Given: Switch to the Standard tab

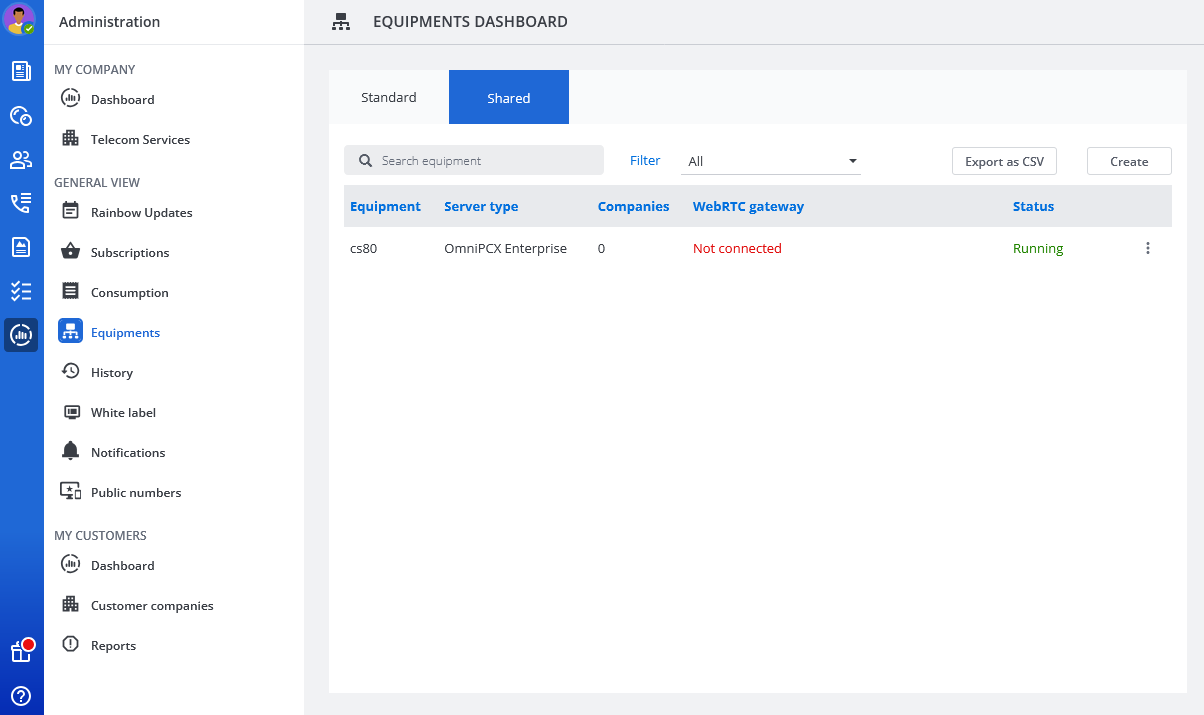Looking at the screenshot, I should (389, 98).
